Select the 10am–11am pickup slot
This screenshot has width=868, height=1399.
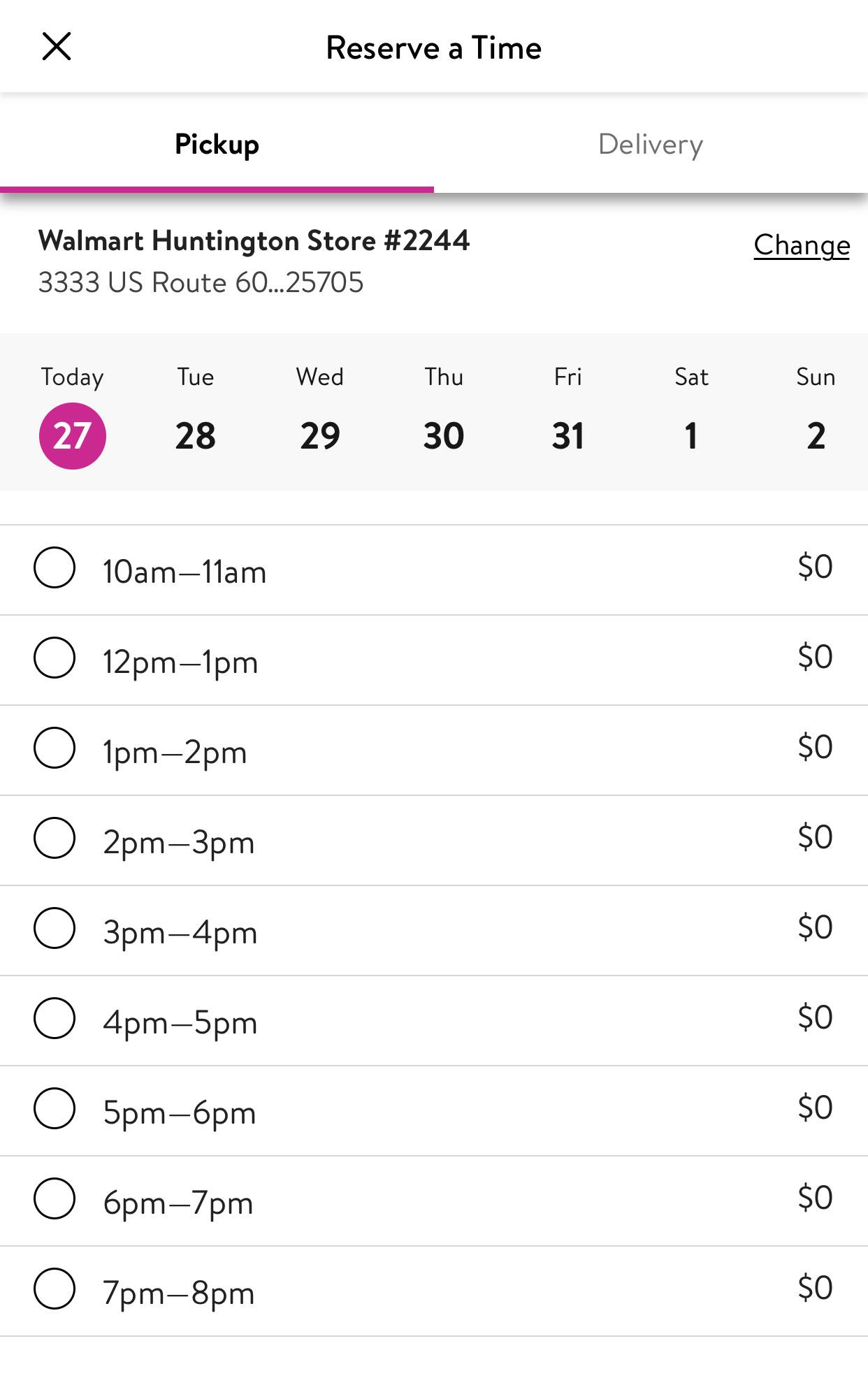tap(55, 567)
